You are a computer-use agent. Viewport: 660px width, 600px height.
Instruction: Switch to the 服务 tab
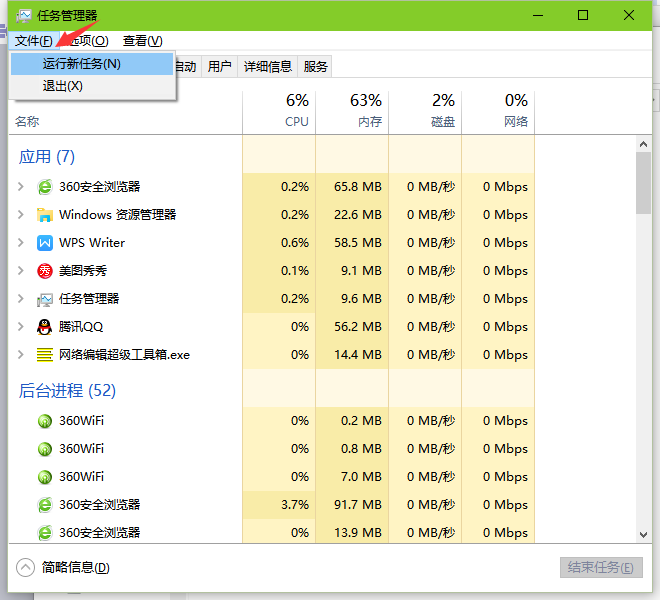tap(315, 67)
